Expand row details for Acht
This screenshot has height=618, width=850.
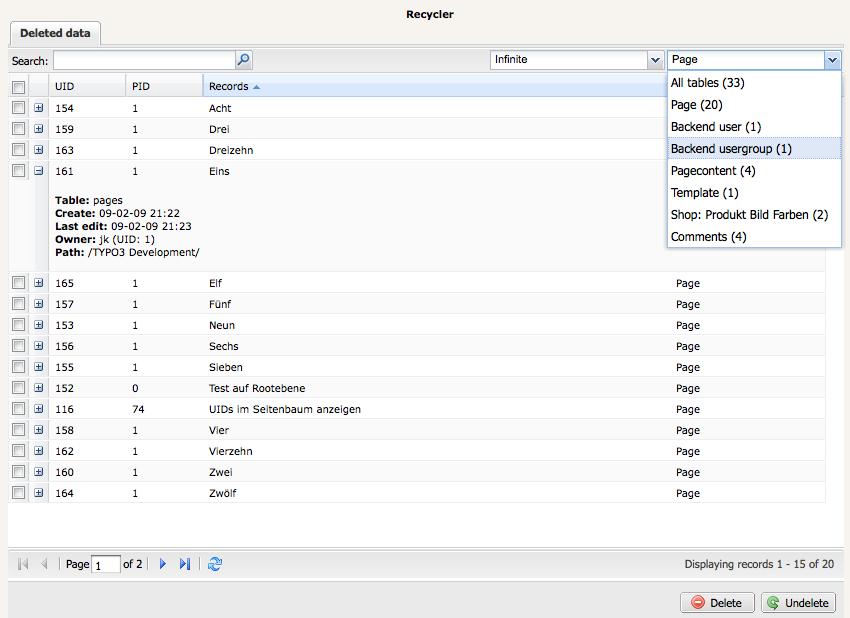(39, 108)
